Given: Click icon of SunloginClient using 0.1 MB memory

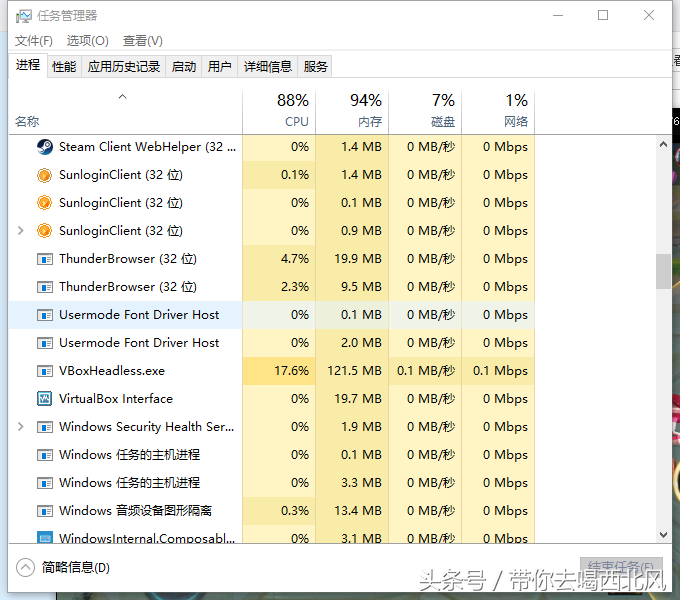Looking at the screenshot, I should 44,203.
